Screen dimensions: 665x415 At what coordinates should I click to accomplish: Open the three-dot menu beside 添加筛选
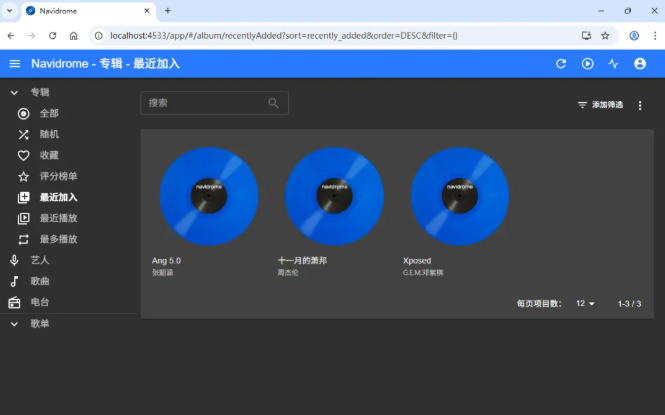(640, 106)
